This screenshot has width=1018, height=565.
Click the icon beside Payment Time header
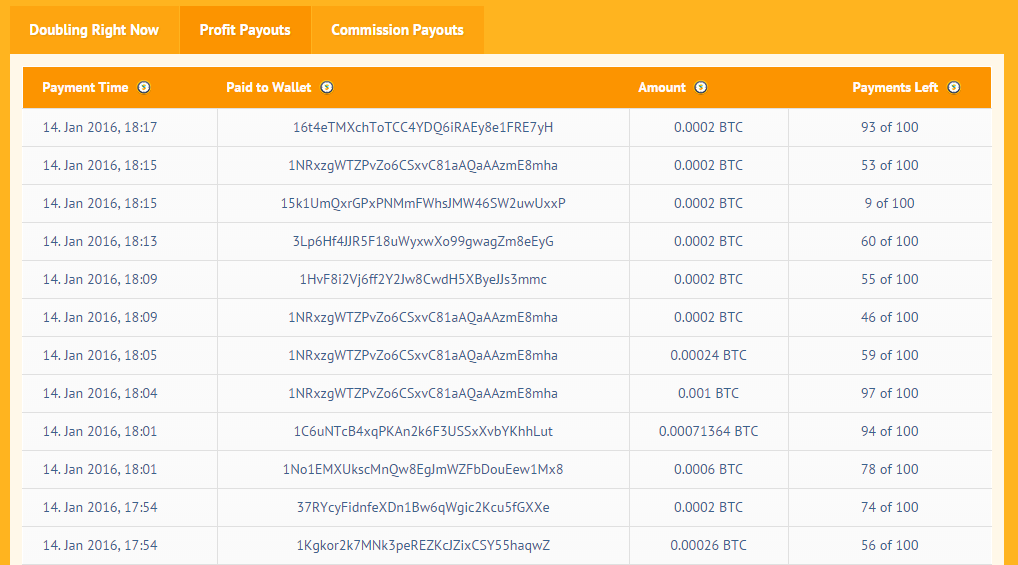coord(144,88)
